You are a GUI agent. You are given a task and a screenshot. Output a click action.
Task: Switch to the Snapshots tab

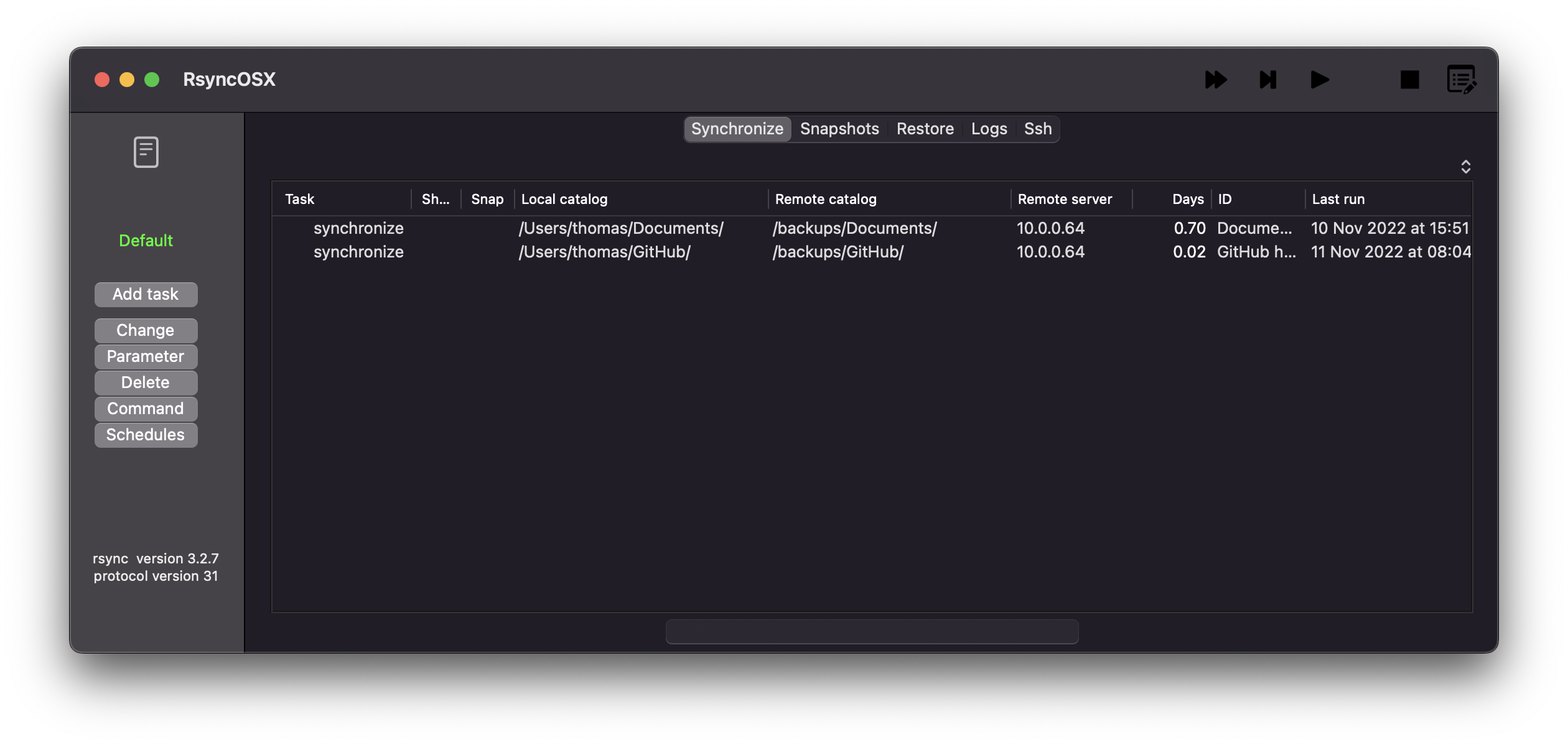[839, 129]
